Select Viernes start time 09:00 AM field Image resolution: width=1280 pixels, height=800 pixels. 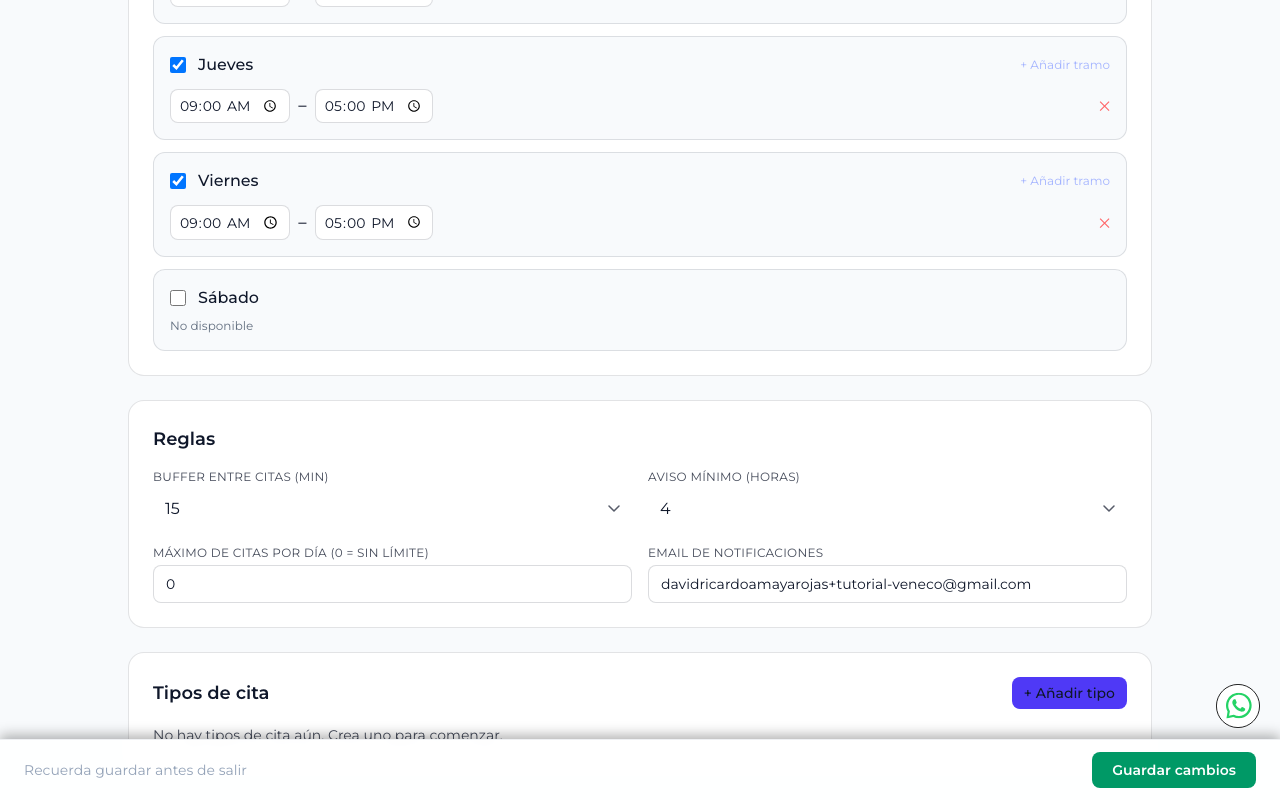tap(230, 223)
